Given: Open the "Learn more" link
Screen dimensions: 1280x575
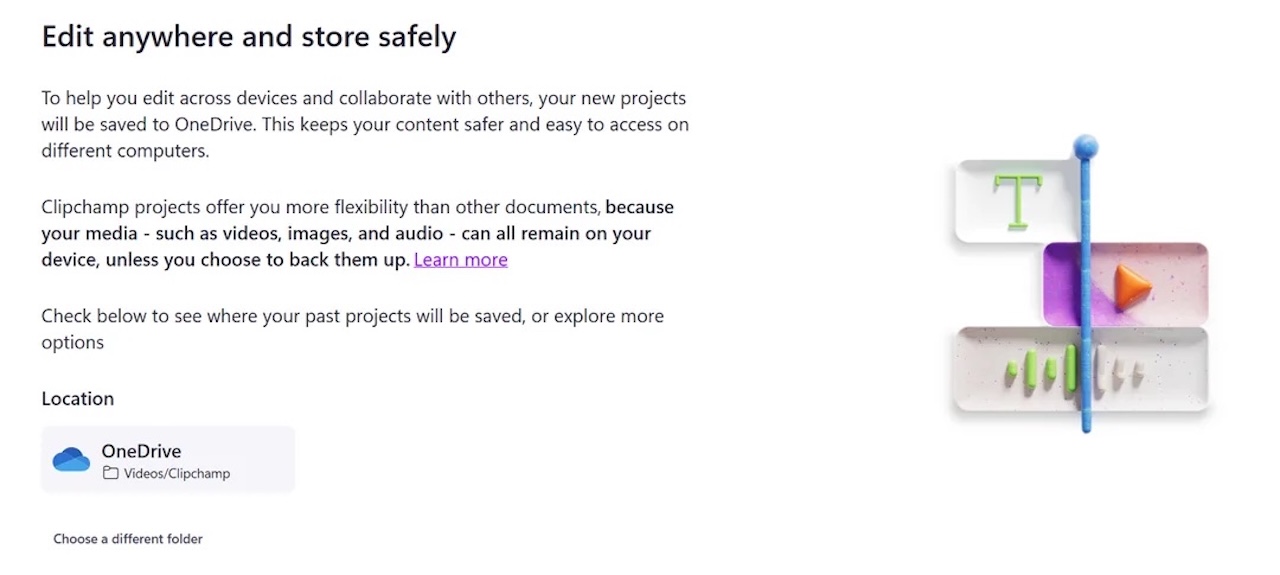Looking at the screenshot, I should pyautogui.click(x=460, y=260).
